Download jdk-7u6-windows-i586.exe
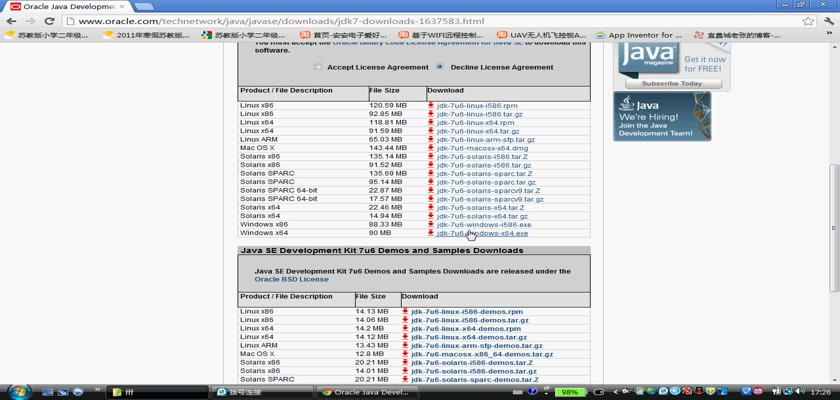The width and height of the screenshot is (840, 400). click(x=484, y=225)
